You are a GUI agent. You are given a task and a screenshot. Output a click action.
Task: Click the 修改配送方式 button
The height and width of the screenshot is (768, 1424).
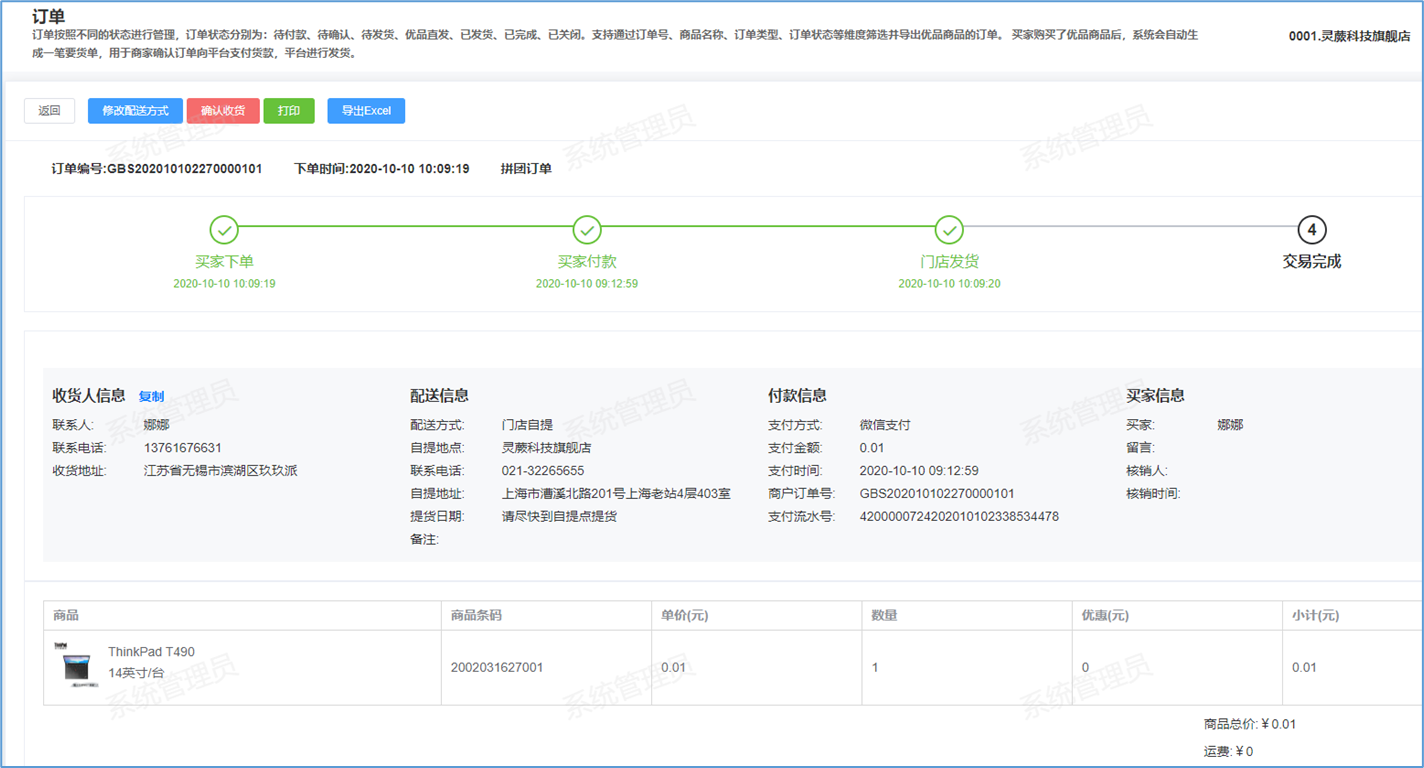point(135,111)
